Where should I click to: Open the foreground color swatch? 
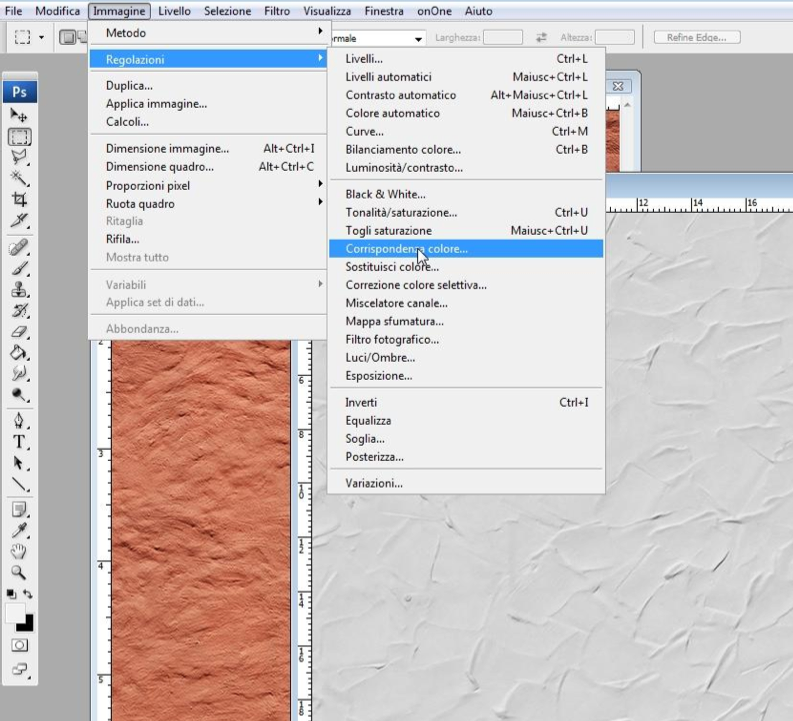(15, 613)
